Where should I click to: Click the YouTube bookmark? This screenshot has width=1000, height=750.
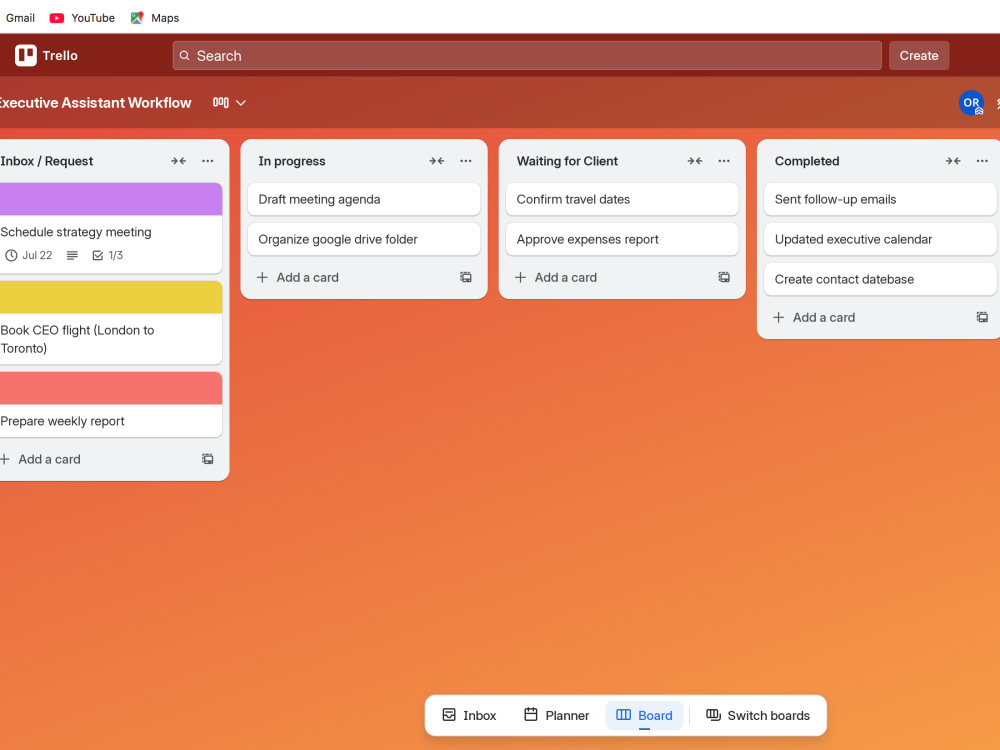[82, 18]
